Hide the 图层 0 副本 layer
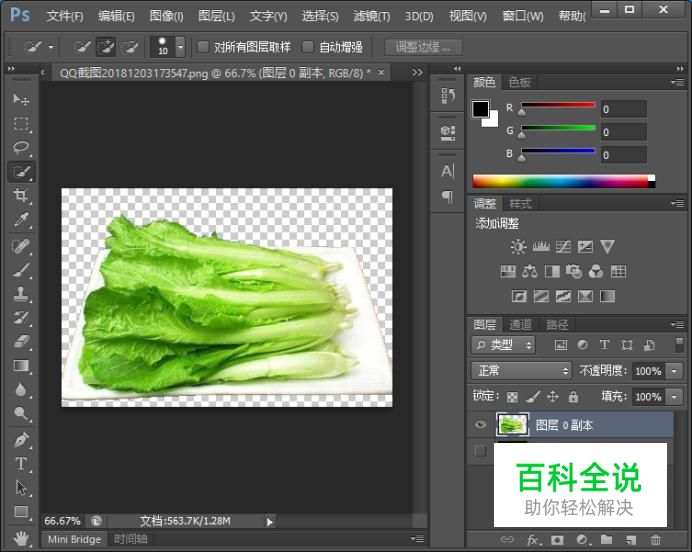Image resolution: width=692 pixels, height=552 pixels. [x=481, y=425]
